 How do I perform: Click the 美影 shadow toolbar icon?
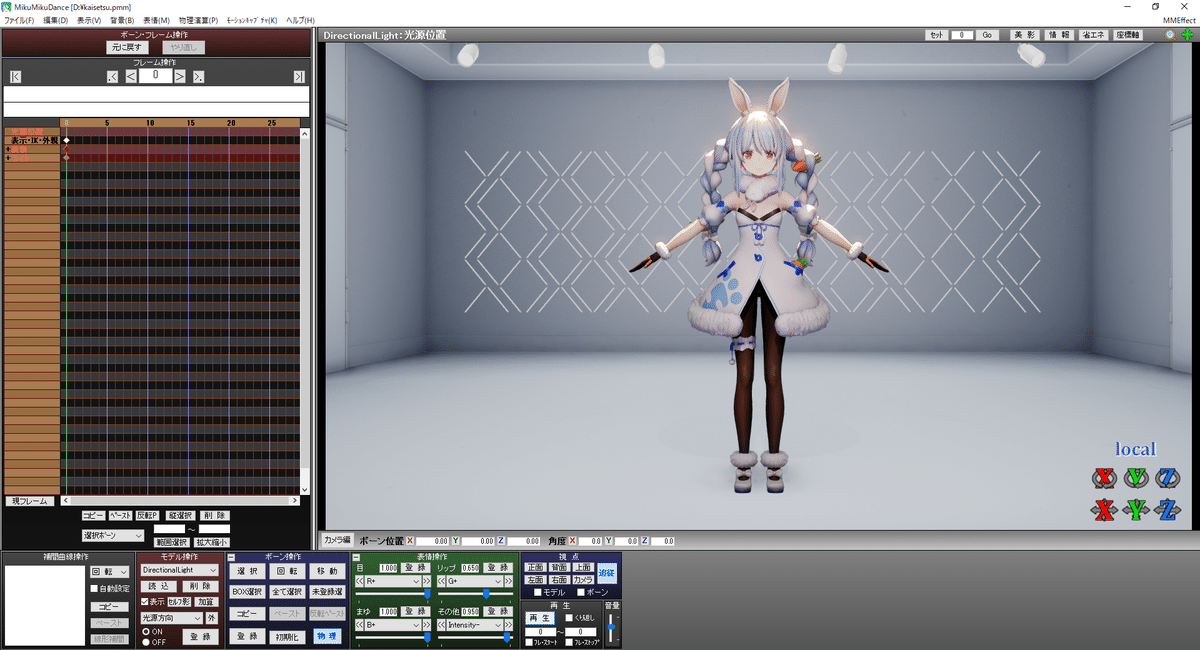[1025, 34]
